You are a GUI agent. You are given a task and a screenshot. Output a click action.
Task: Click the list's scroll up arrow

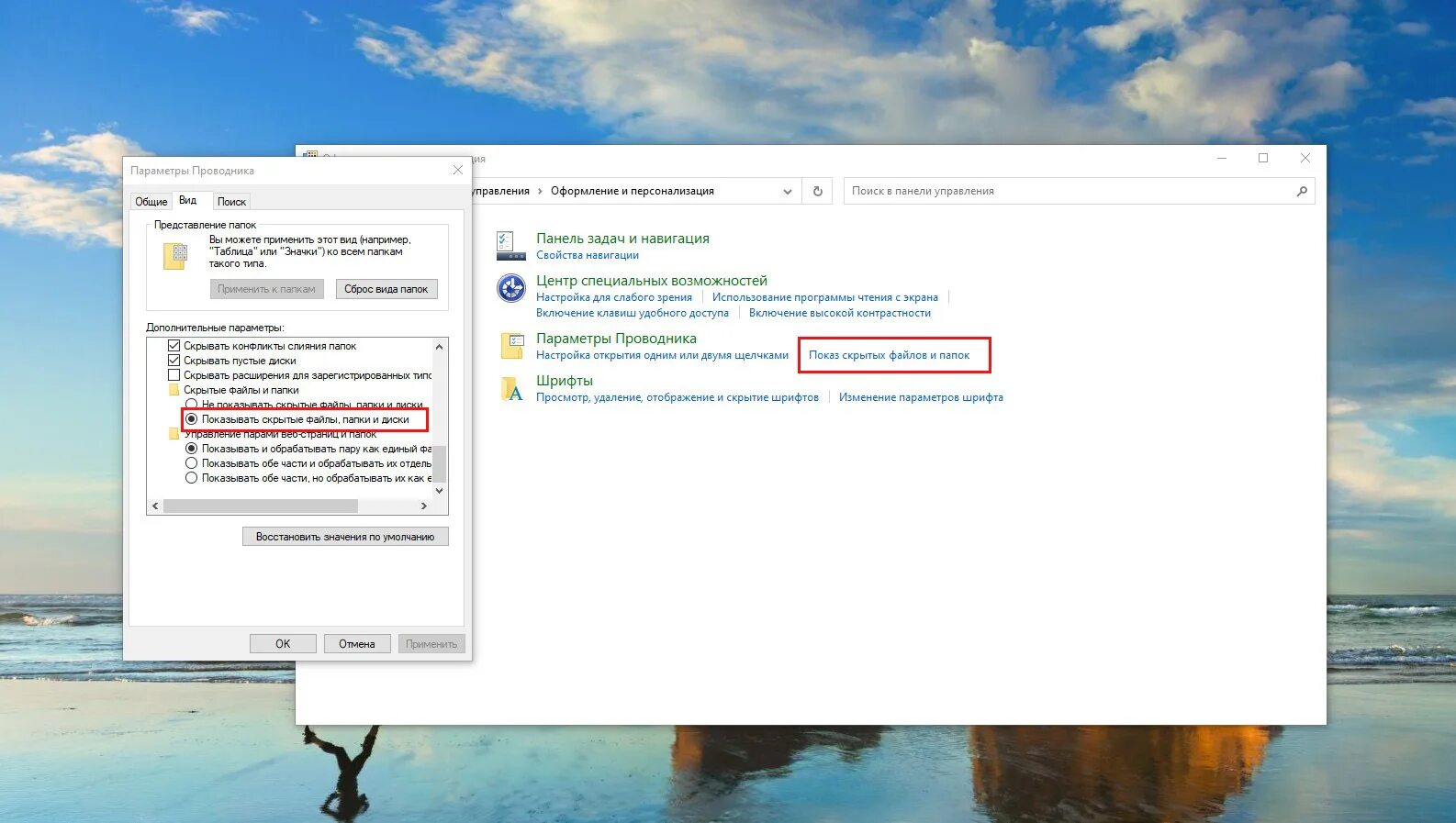pos(439,347)
